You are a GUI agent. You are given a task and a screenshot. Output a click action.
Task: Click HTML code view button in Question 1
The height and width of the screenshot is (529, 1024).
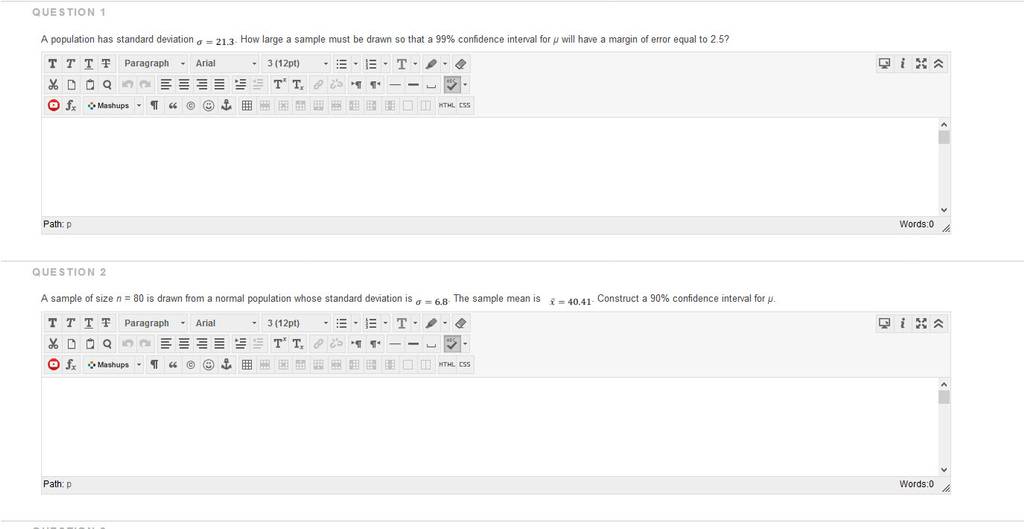[x=447, y=105]
